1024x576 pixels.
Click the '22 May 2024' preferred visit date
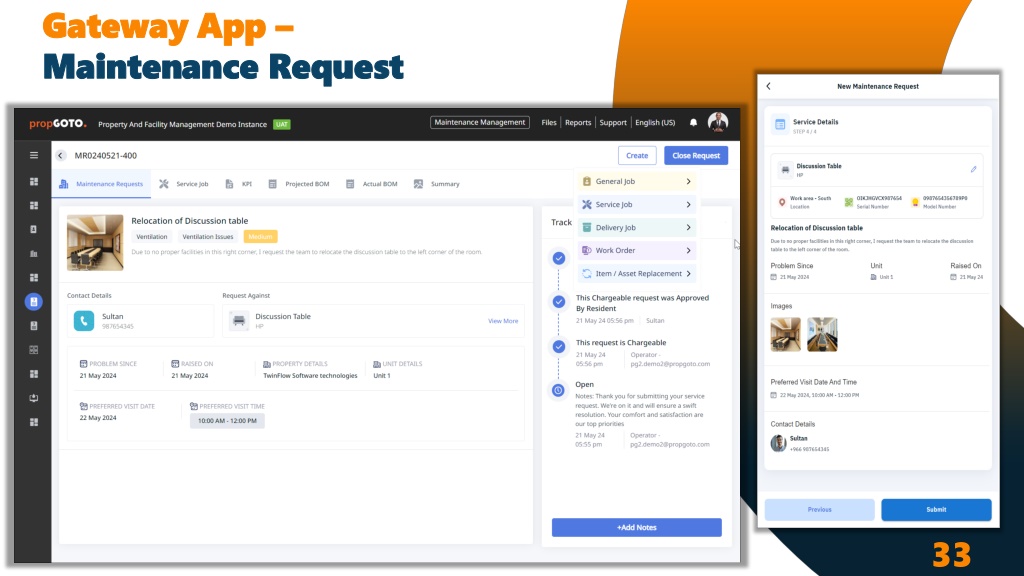click(x=98, y=418)
